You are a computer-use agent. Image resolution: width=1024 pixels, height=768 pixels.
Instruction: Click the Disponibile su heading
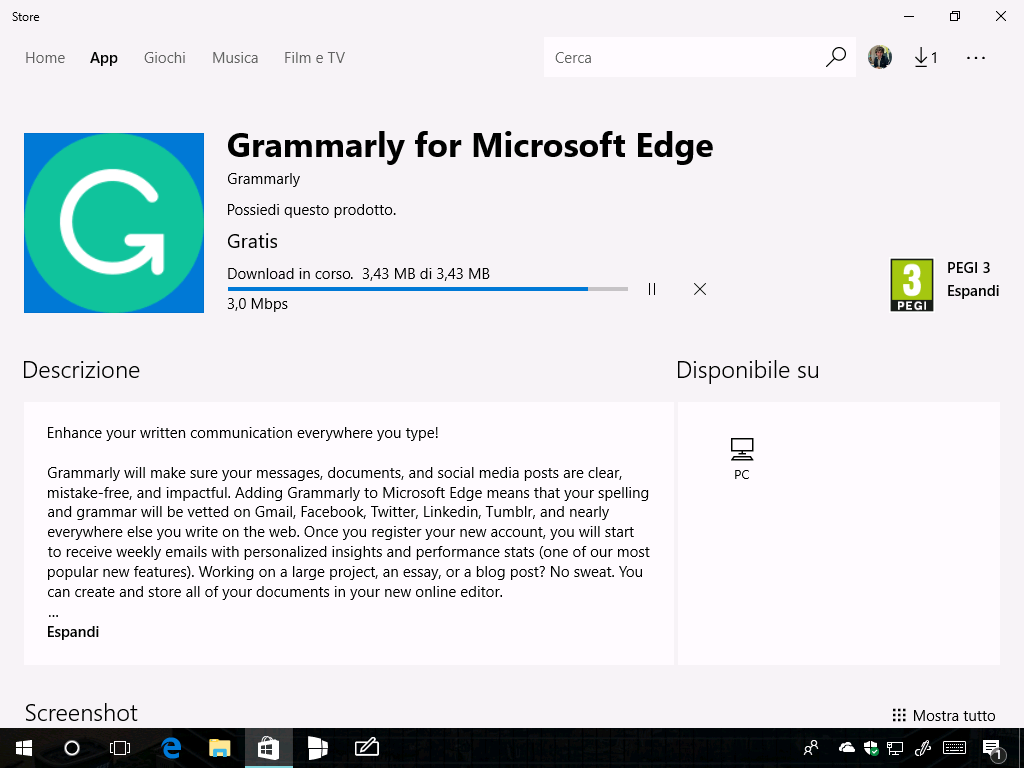click(x=747, y=370)
